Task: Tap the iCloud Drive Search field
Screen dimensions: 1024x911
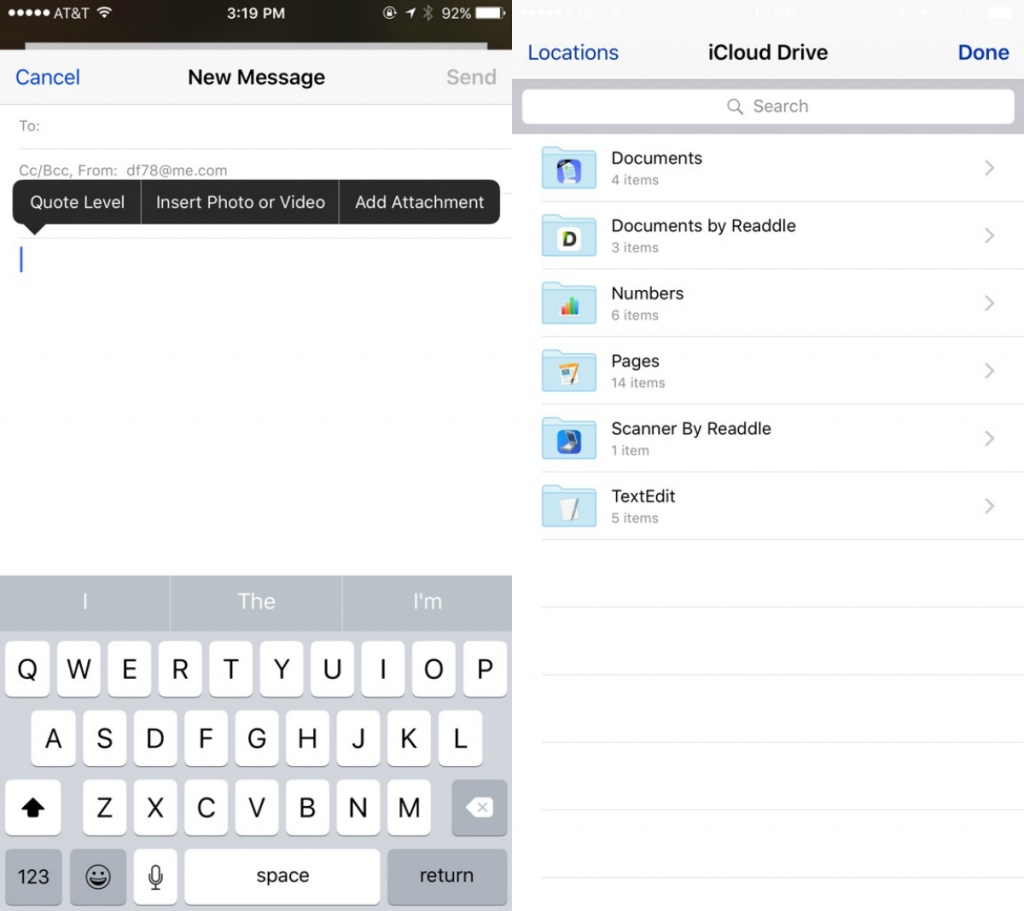Action: pos(768,106)
